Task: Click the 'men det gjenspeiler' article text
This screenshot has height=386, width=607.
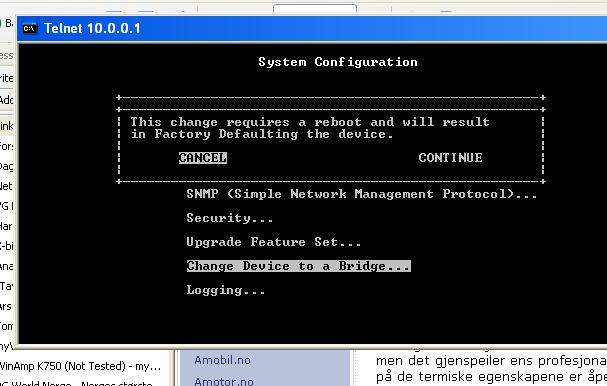Action: [x=491, y=361]
